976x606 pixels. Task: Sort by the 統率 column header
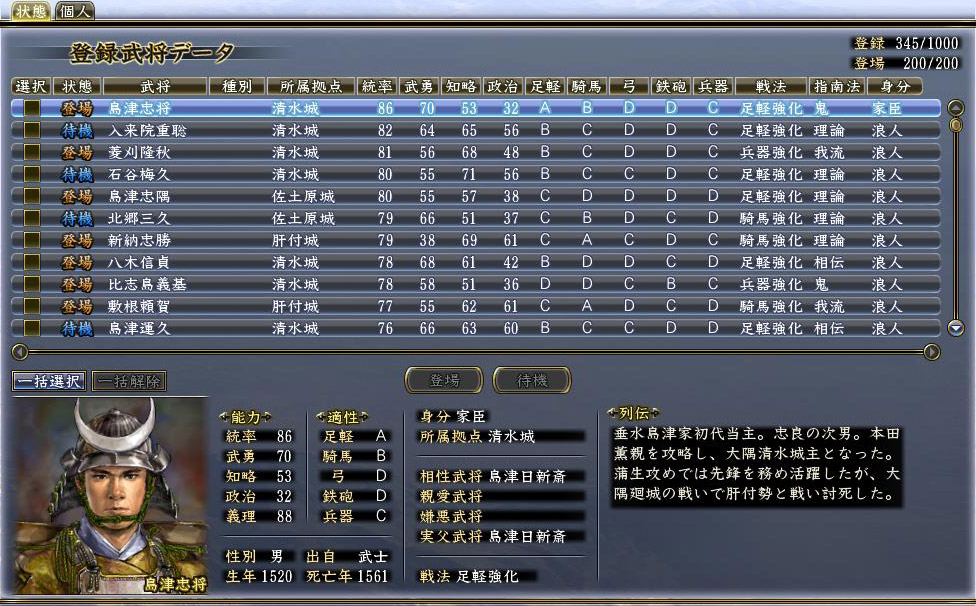(377, 87)
